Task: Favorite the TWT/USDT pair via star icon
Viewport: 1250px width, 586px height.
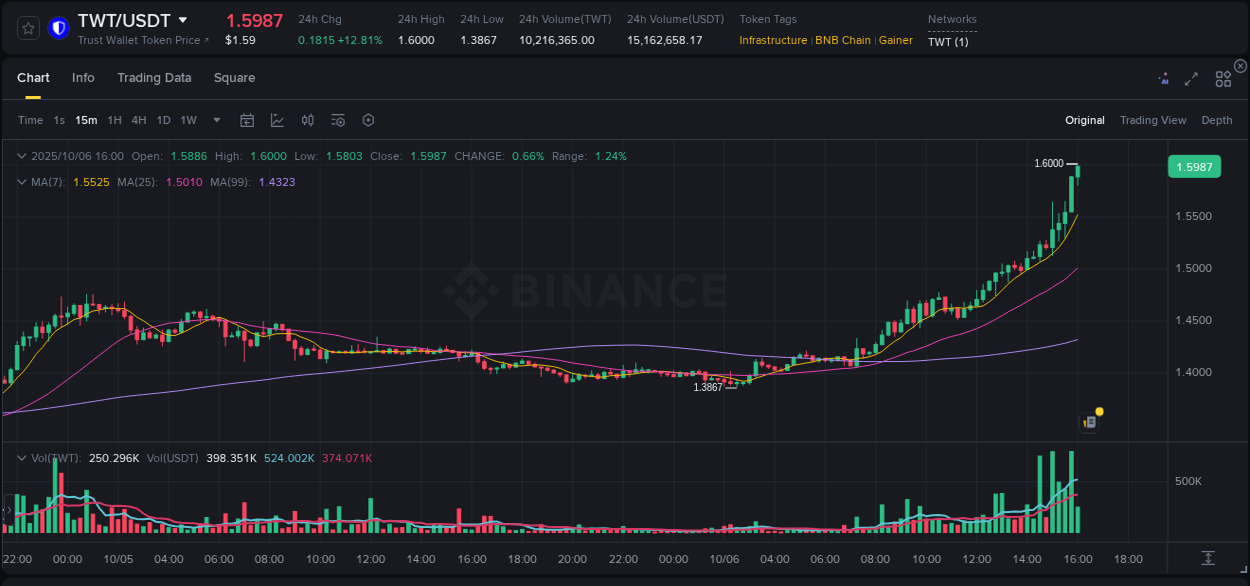Action: [x=28, y=28]
